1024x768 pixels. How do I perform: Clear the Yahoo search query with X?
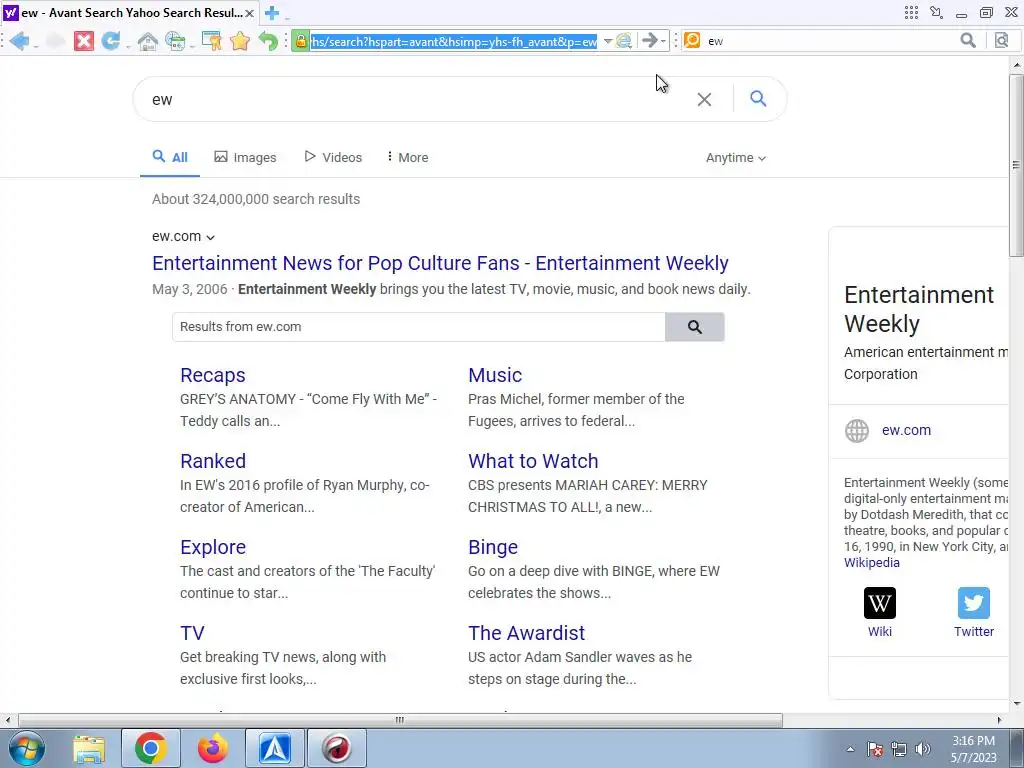tap(704, 99)
